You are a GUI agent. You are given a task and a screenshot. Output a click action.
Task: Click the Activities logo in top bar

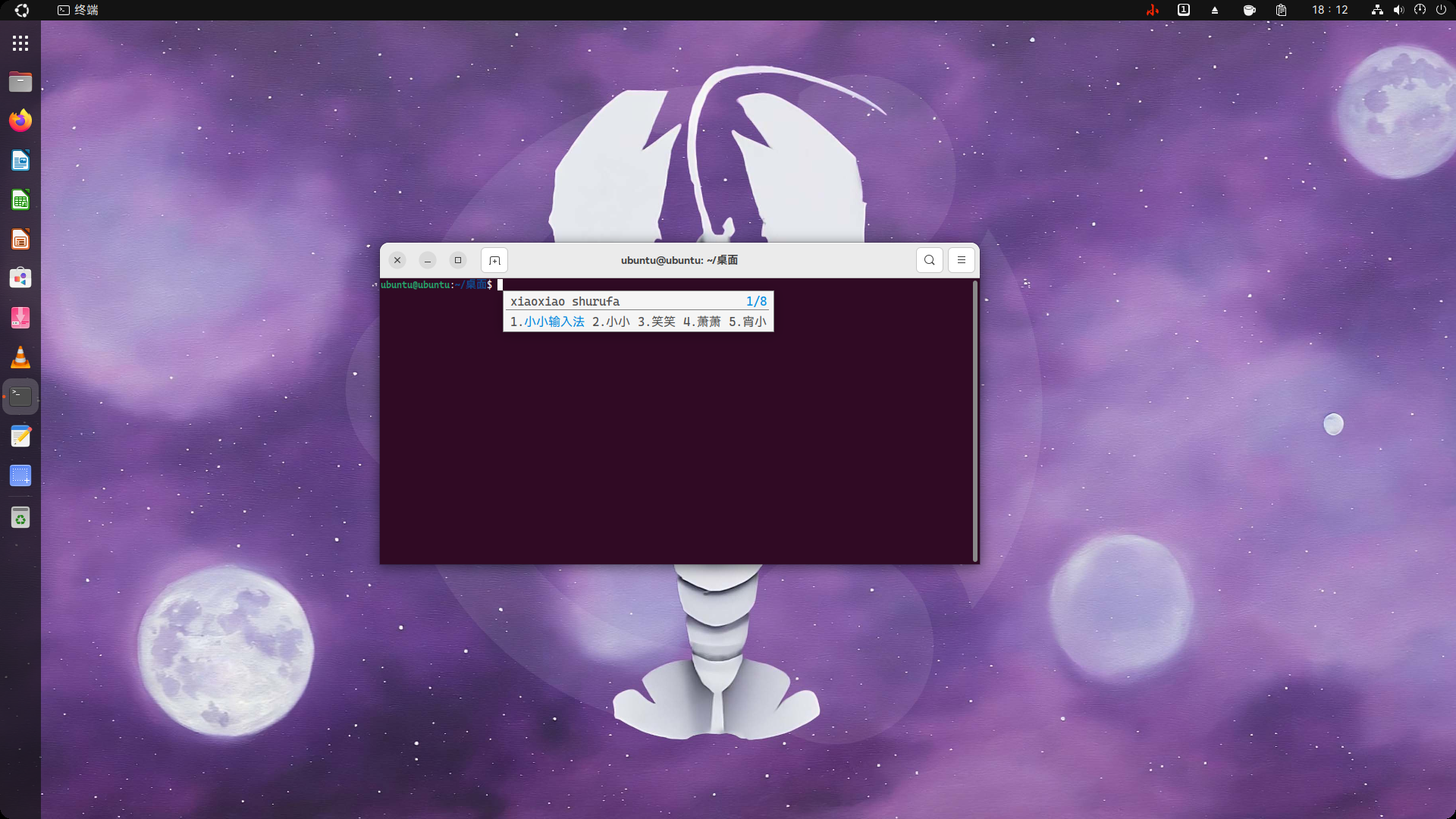click(22, 10)
